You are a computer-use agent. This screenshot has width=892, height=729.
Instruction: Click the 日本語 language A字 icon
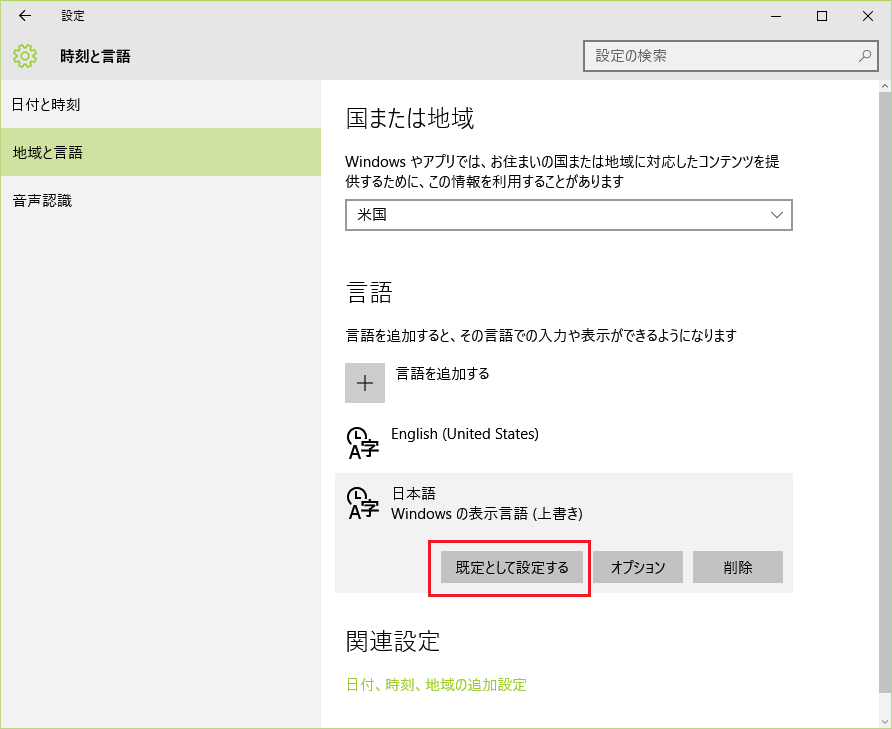coord(362,503)
